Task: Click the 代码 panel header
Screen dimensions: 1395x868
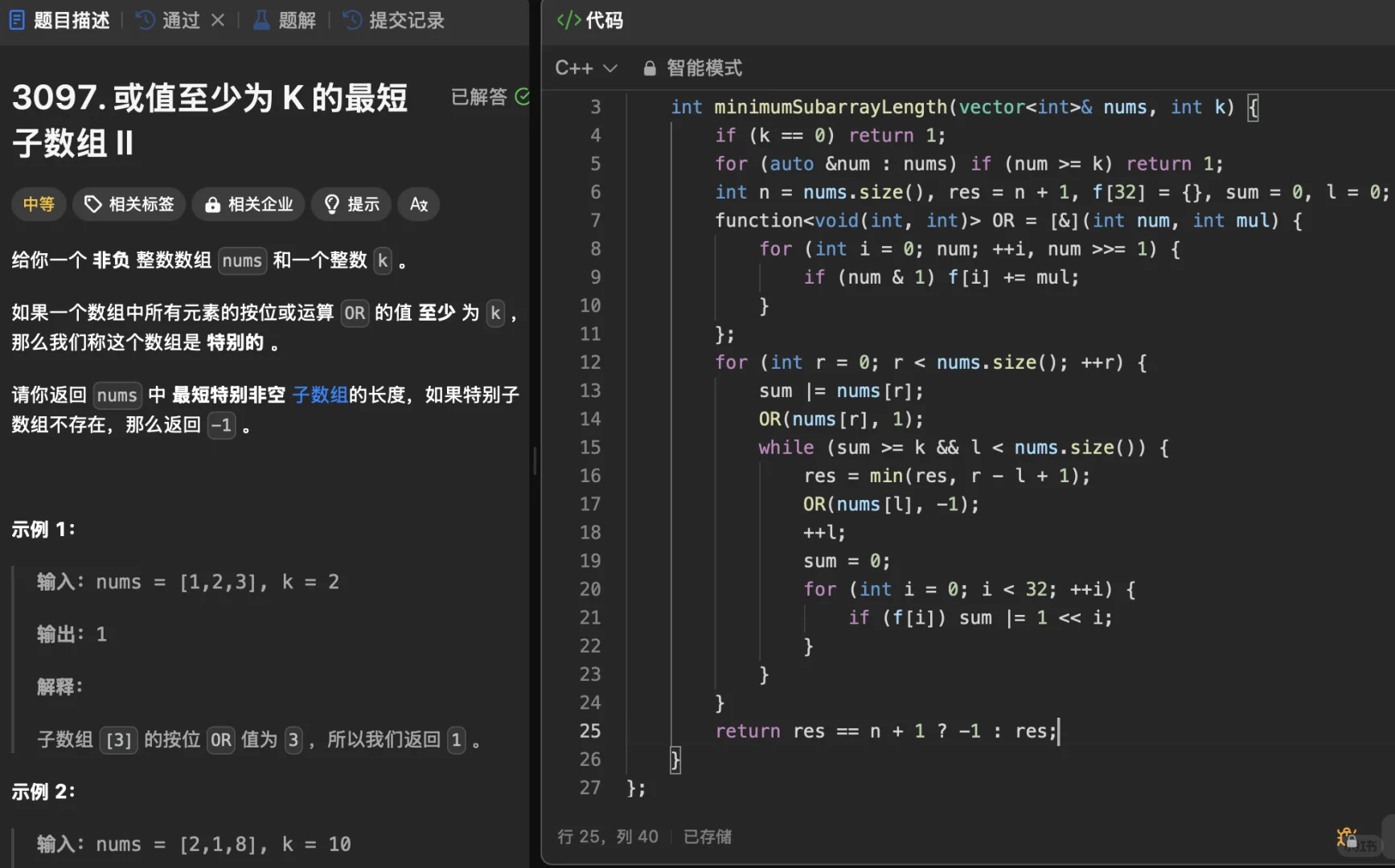Action: click(x=590, y=20)
